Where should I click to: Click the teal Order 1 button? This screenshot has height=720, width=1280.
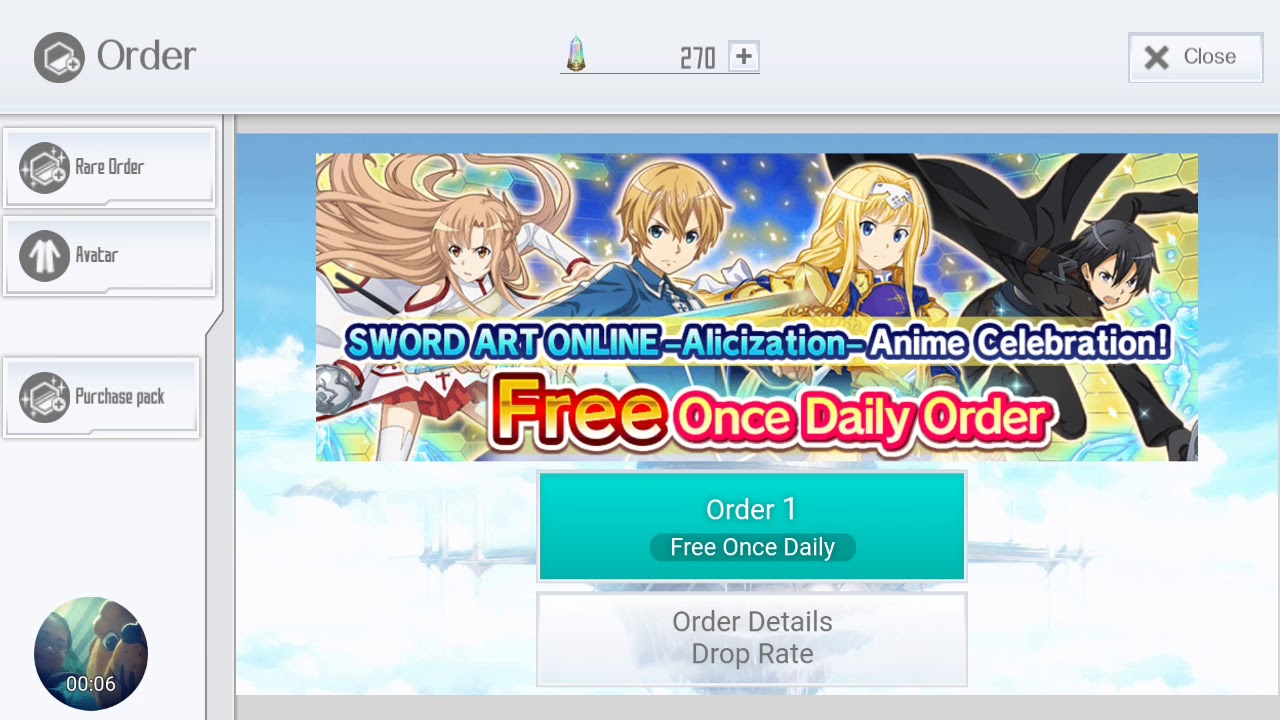point(752,527)
